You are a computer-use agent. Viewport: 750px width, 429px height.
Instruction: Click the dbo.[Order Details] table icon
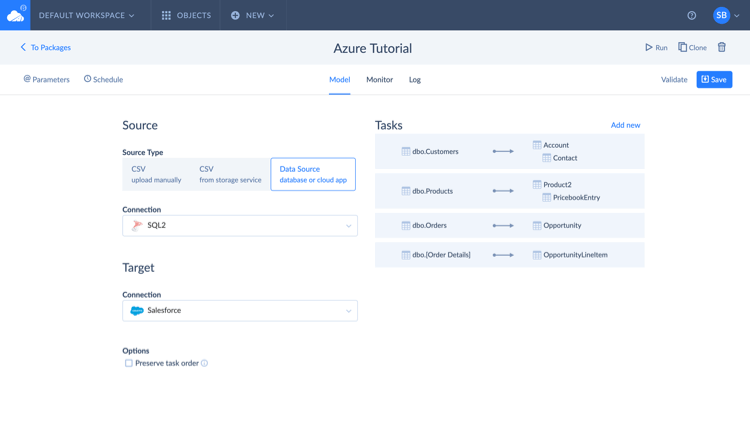click(406, 255)
